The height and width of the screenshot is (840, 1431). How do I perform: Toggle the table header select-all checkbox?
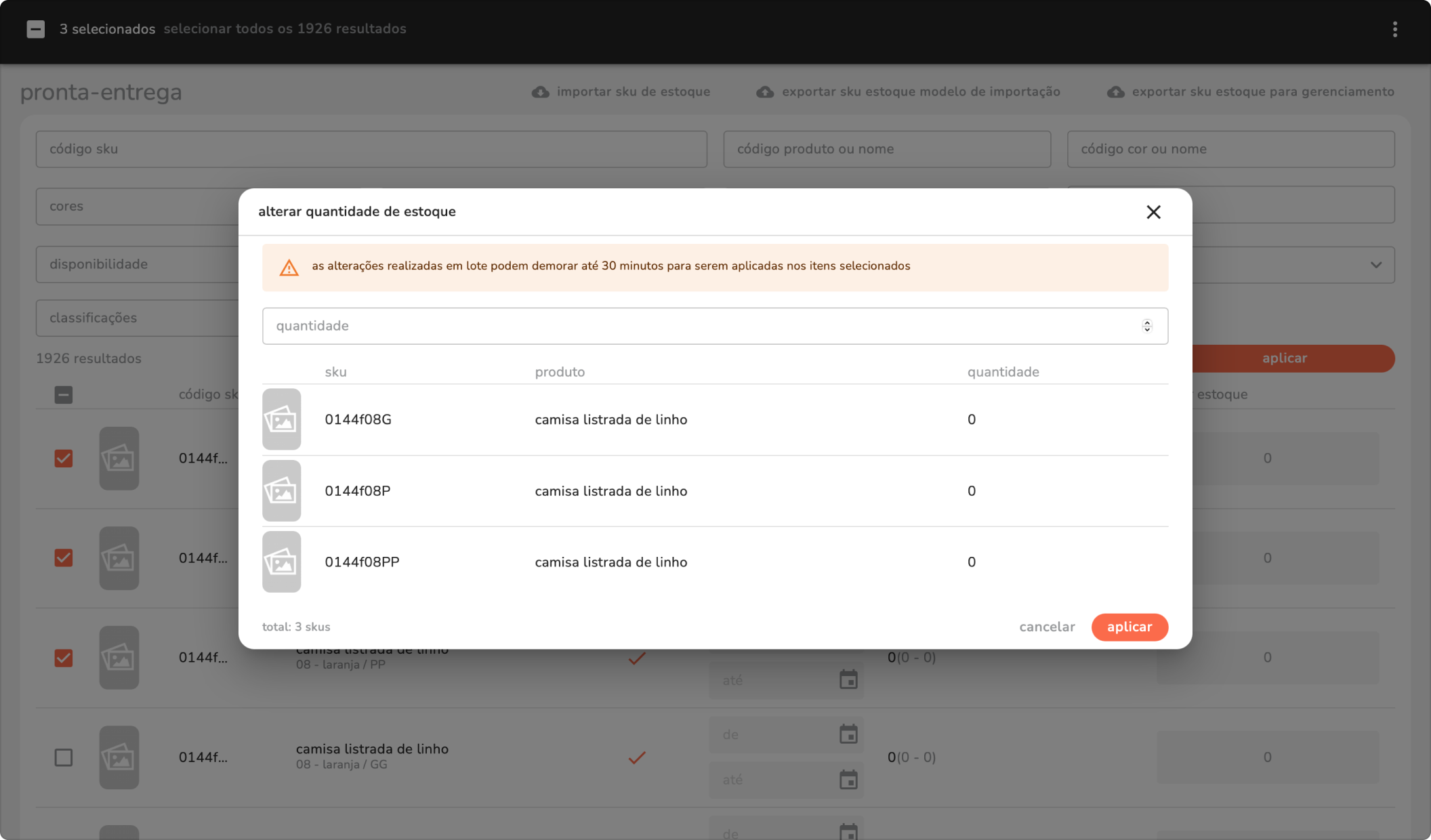(64, 395)
